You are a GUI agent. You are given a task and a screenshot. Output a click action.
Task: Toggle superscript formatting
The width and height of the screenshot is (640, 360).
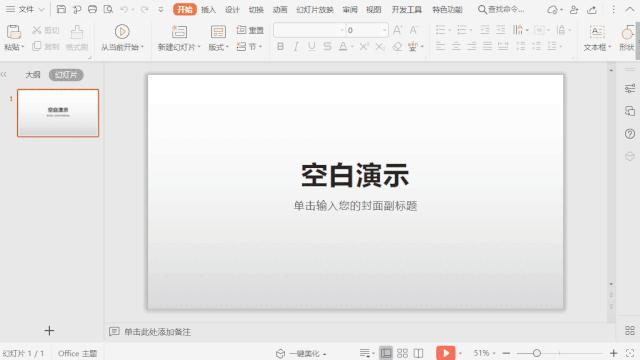pyautogui.click(x=364, y=47)
